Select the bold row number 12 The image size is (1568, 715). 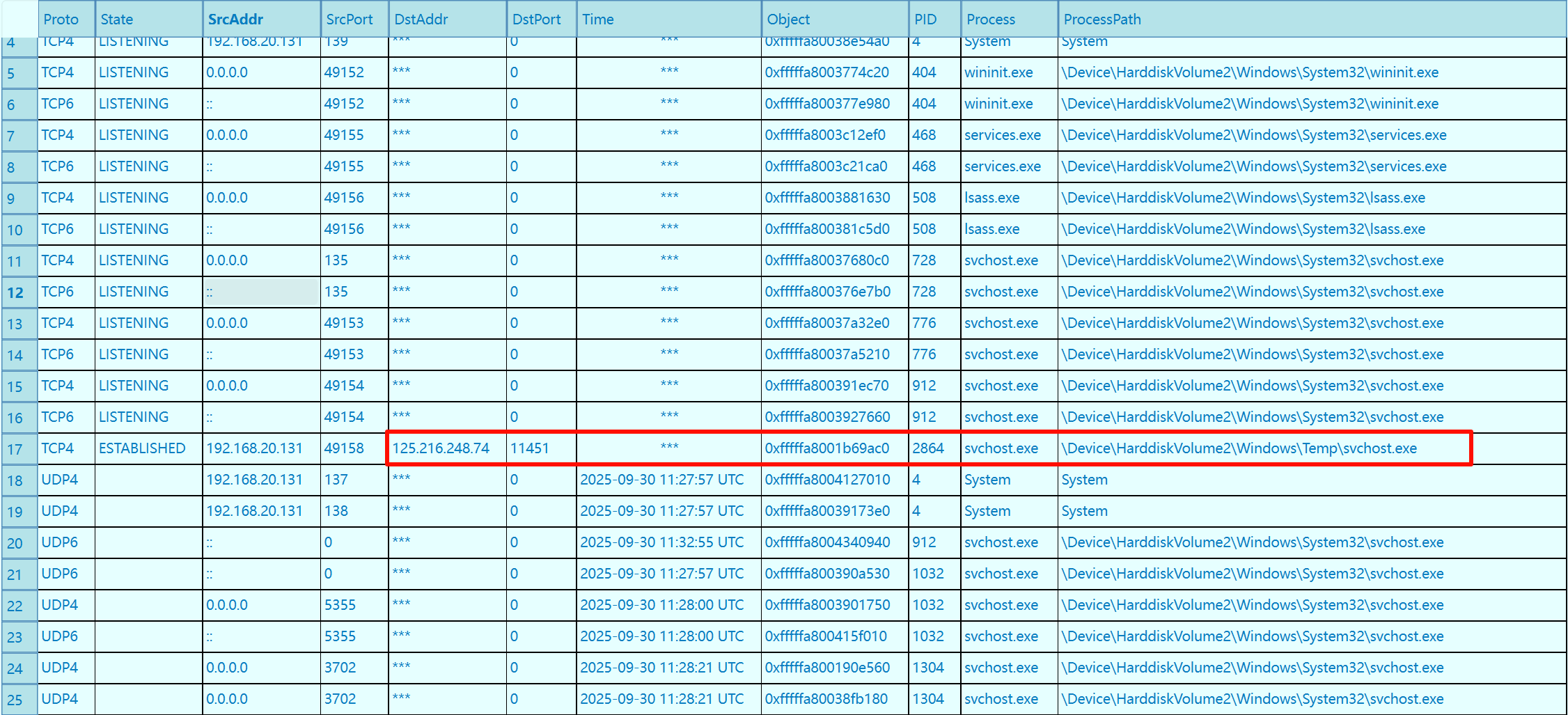point(15,292)
